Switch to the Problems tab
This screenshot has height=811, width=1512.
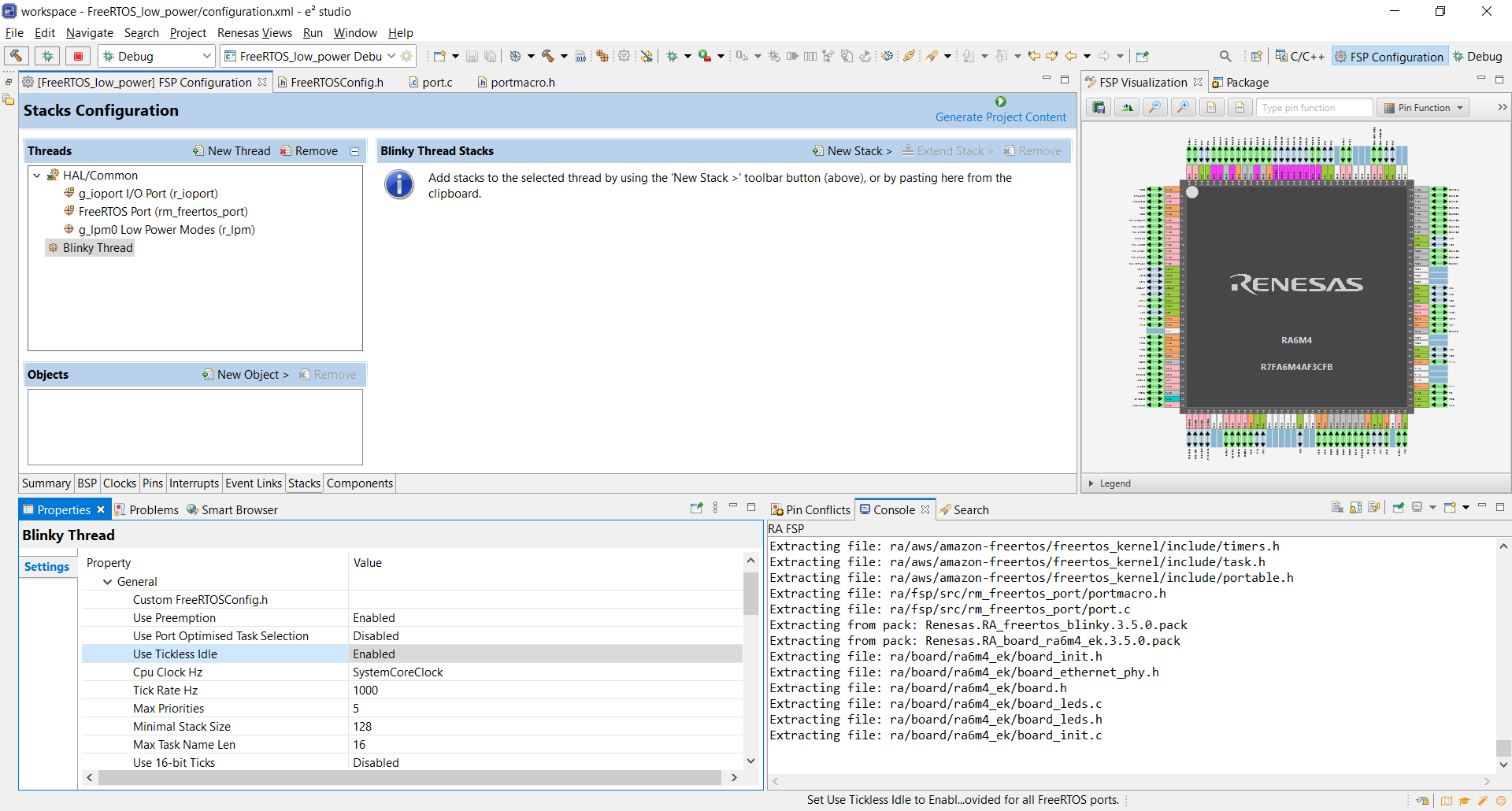click(x=146, y=509)
